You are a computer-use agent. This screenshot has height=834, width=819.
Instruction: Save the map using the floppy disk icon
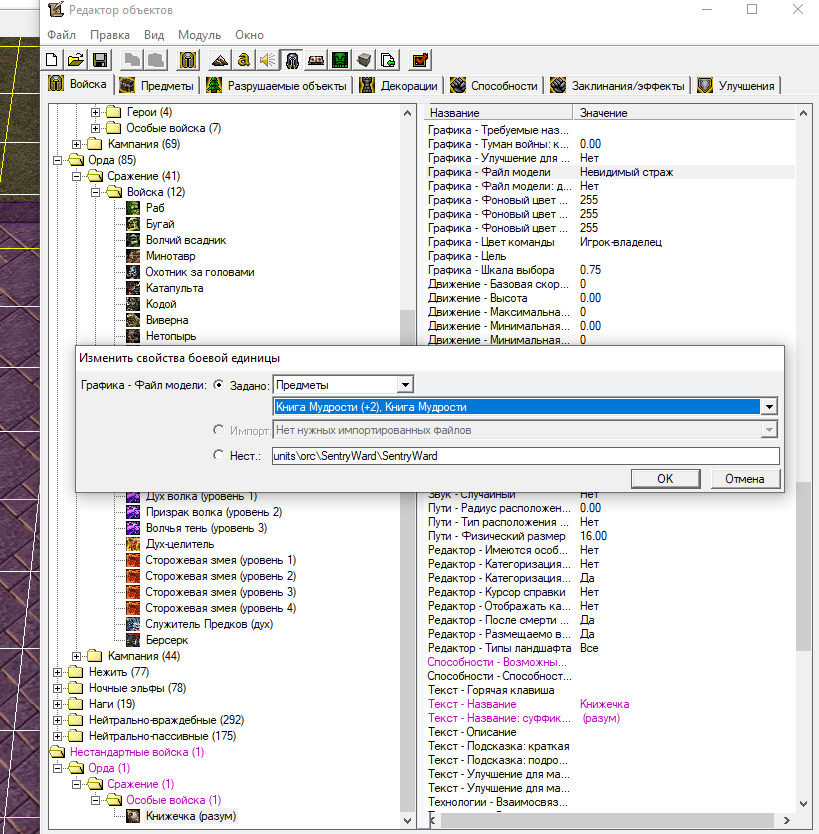pos(100,60)
